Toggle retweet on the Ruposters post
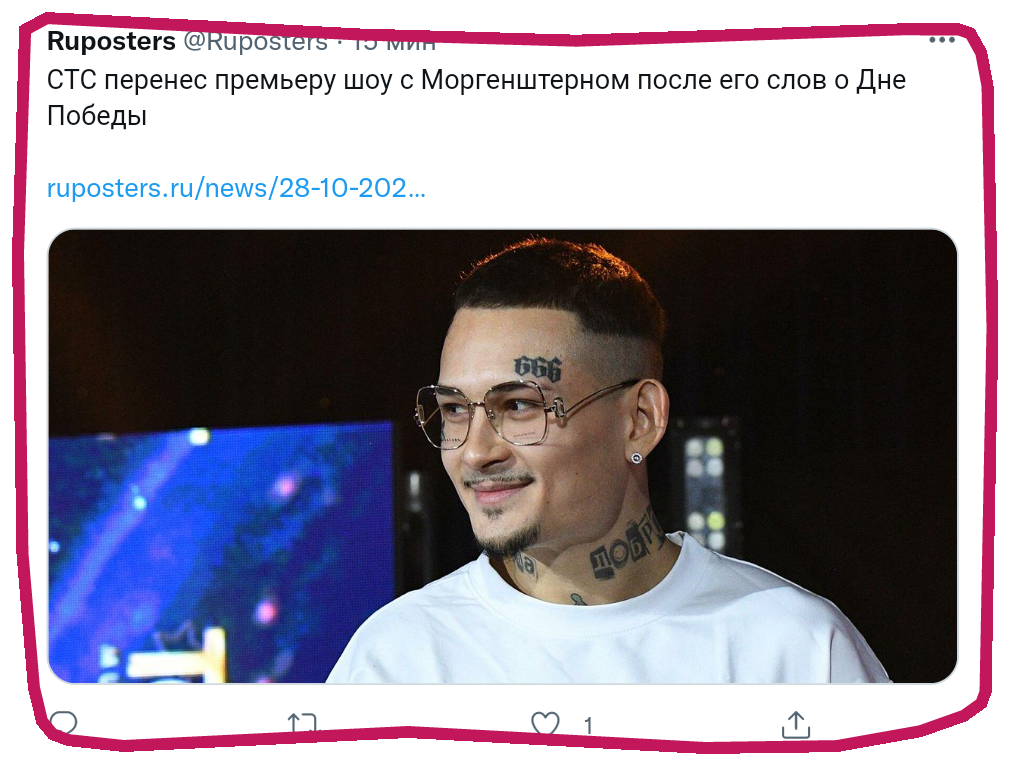Viewport: 1011px width, 766px height. (x=302, y=723)
